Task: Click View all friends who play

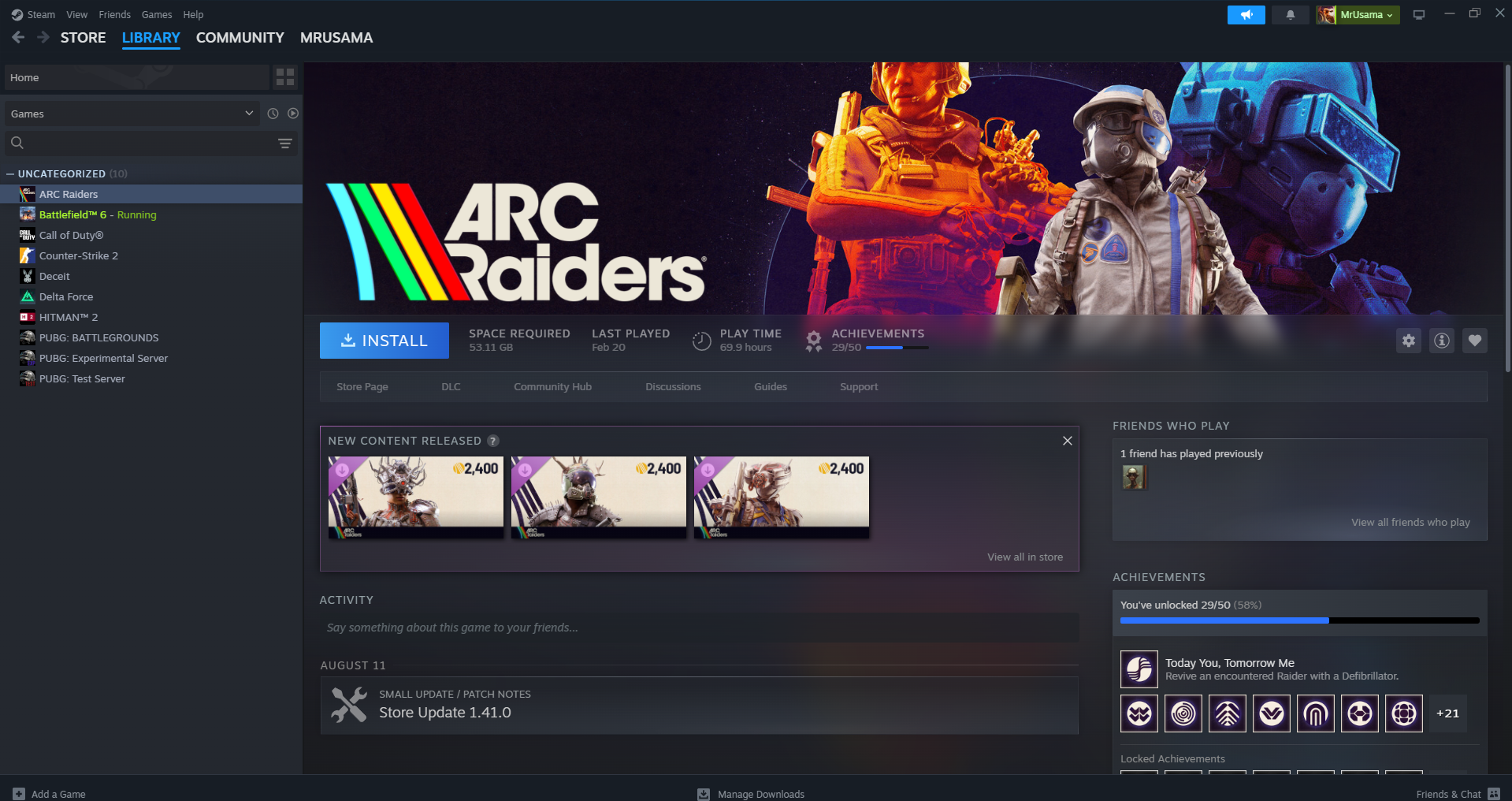Action: pos(1410,522)
